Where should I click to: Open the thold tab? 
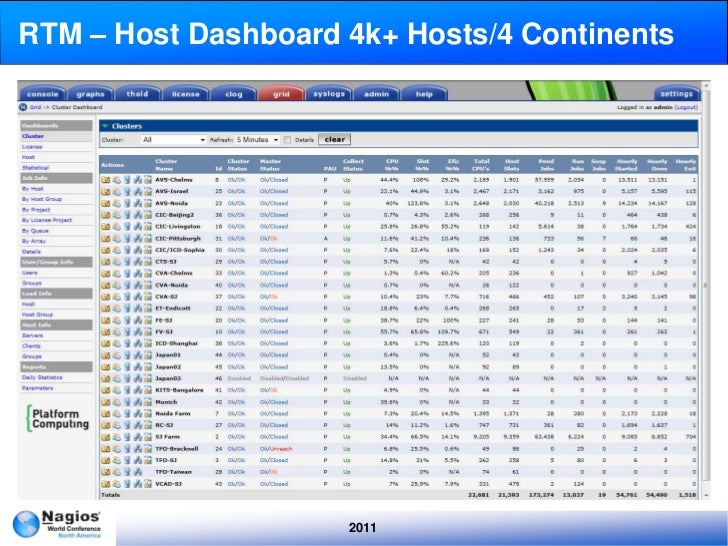[x=137, y=94]
